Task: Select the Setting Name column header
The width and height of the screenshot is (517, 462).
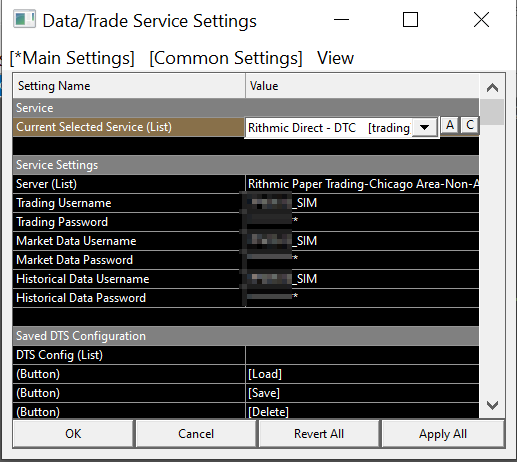Action: coord(129,86)
